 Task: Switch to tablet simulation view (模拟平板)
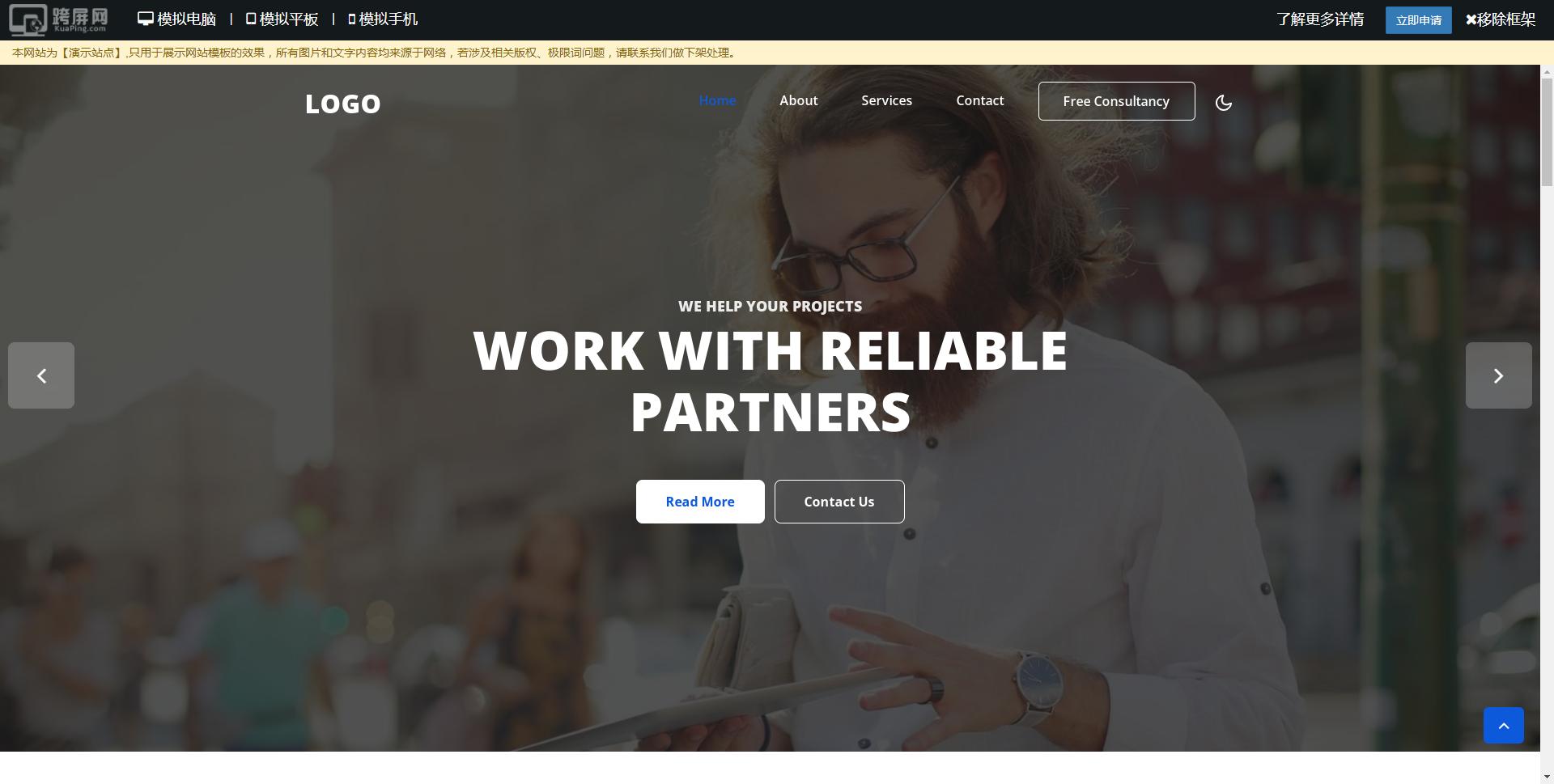tap(282, 19)
